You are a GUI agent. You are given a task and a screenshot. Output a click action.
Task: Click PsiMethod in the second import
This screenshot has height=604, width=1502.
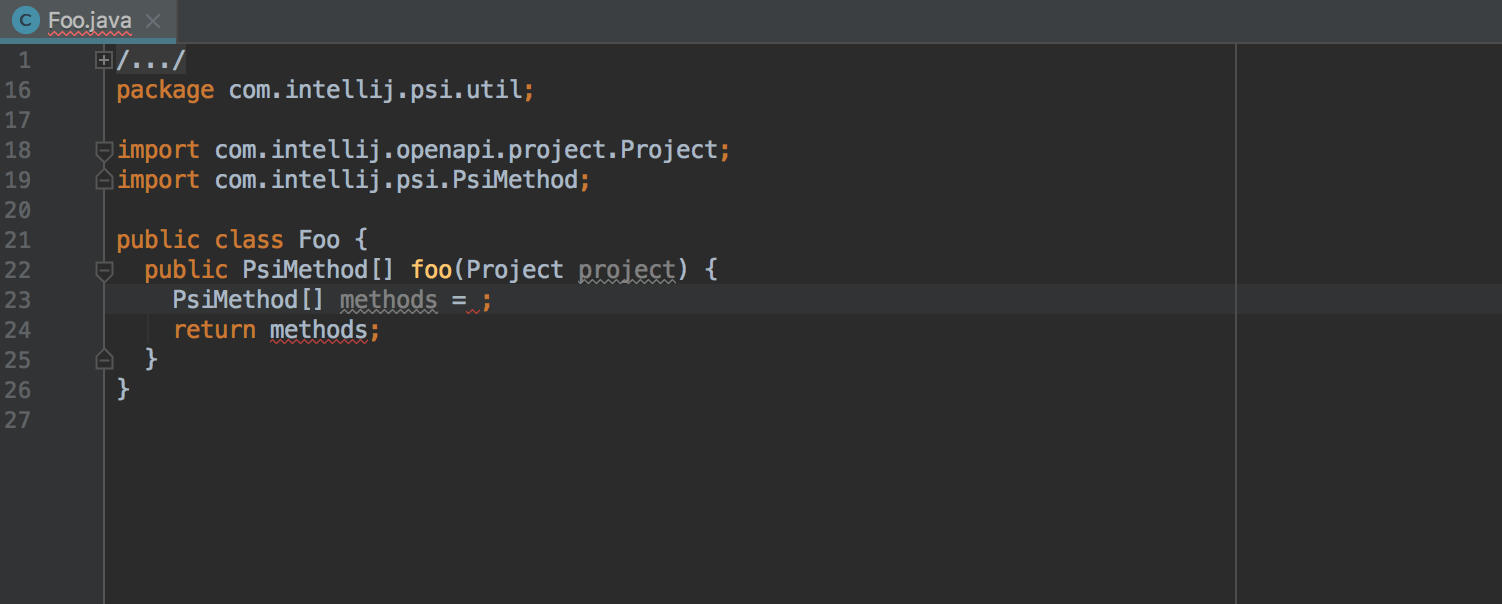(x=529, y=180)
